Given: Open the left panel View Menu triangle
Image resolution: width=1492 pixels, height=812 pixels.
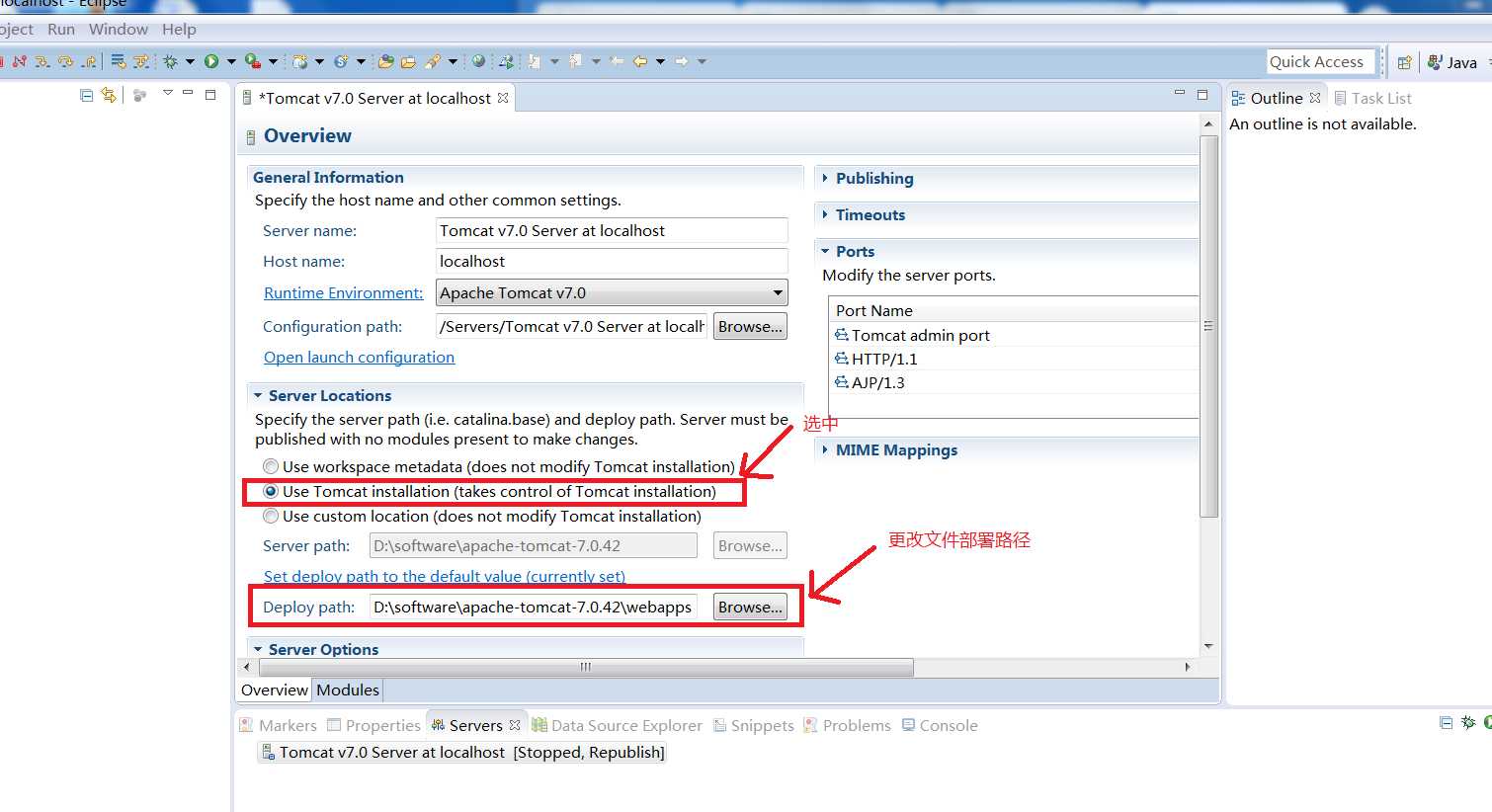Looking at the screenshot, I should [167, 94].
